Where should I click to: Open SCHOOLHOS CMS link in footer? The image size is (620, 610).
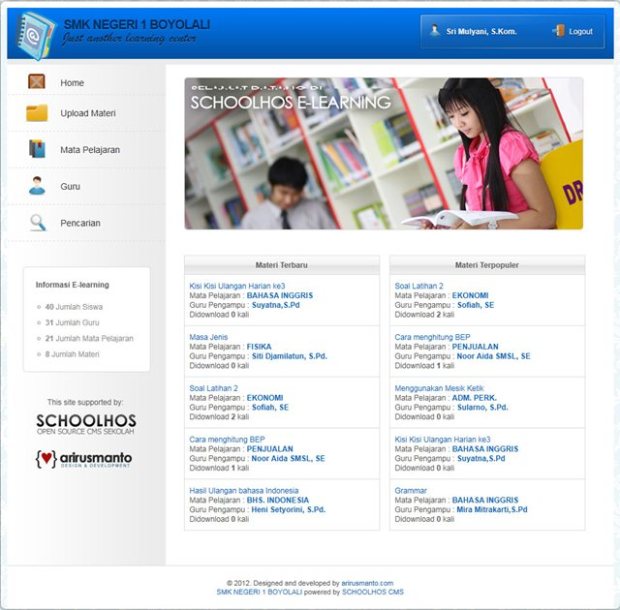coord(372,592)
